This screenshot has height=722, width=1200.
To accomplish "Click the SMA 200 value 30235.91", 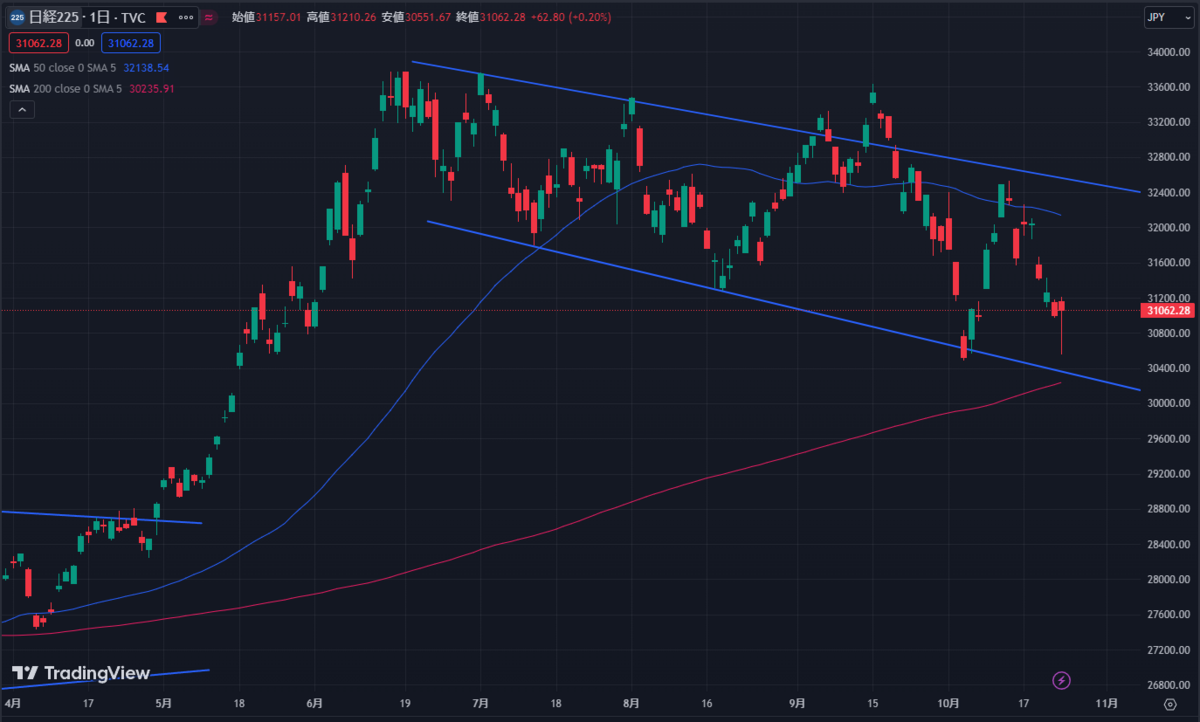I will tap(153, 88).
